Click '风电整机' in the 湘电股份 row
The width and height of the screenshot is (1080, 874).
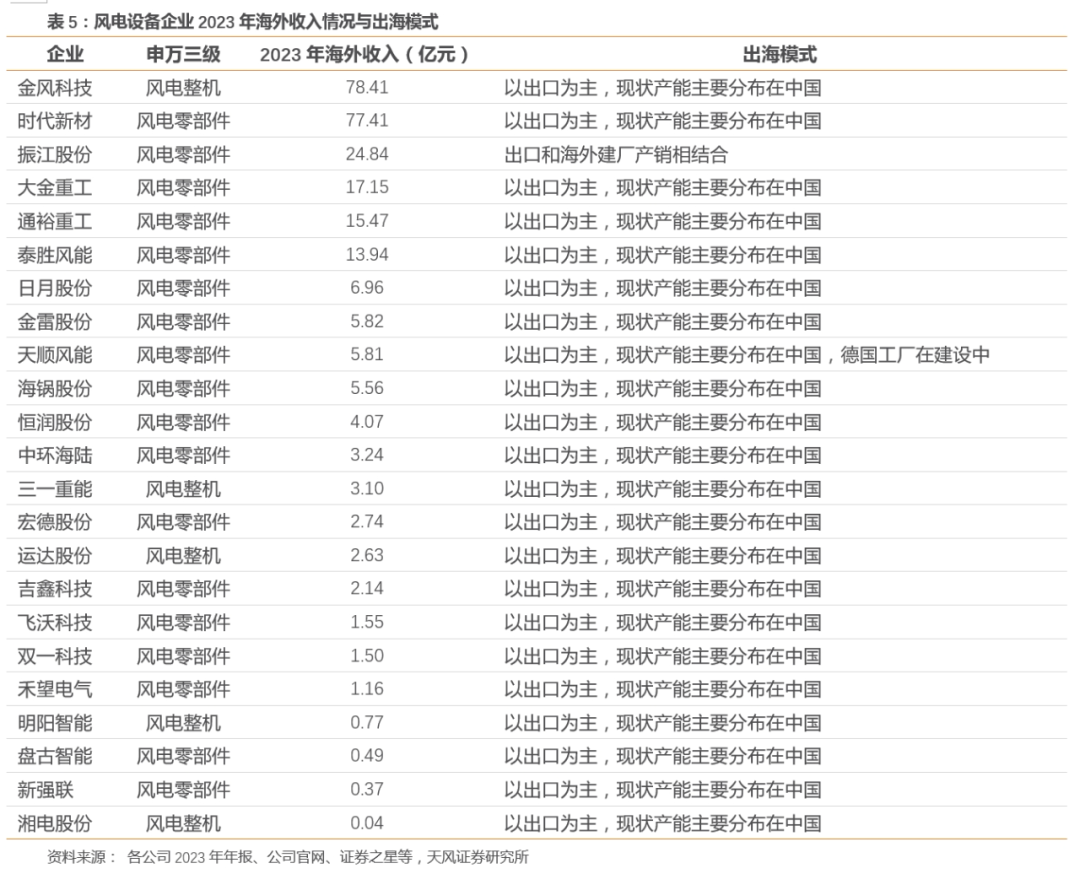(x=183, y=823)
